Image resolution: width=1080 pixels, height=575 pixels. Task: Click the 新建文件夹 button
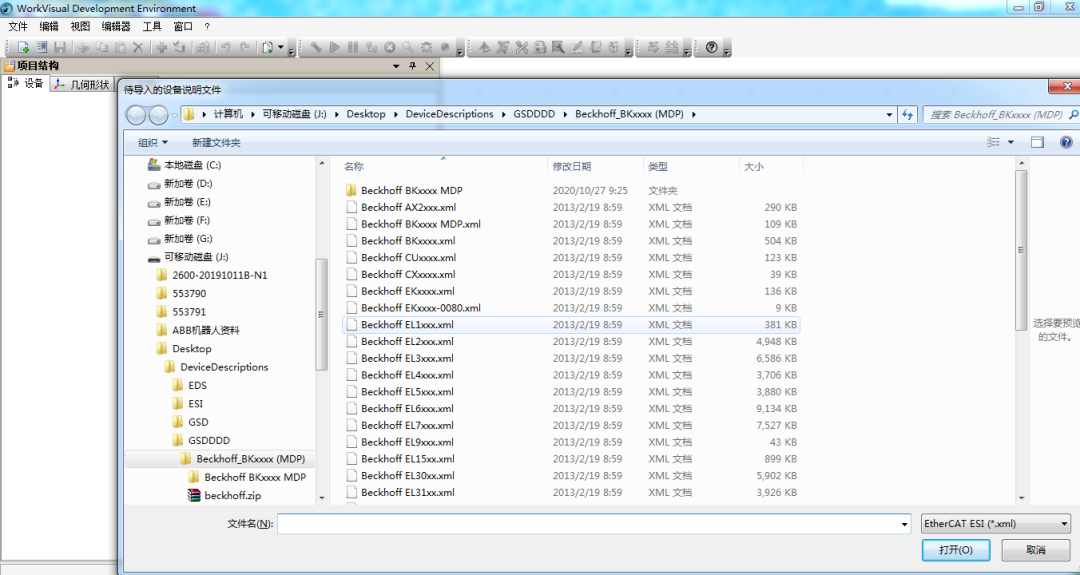[216, 143]
